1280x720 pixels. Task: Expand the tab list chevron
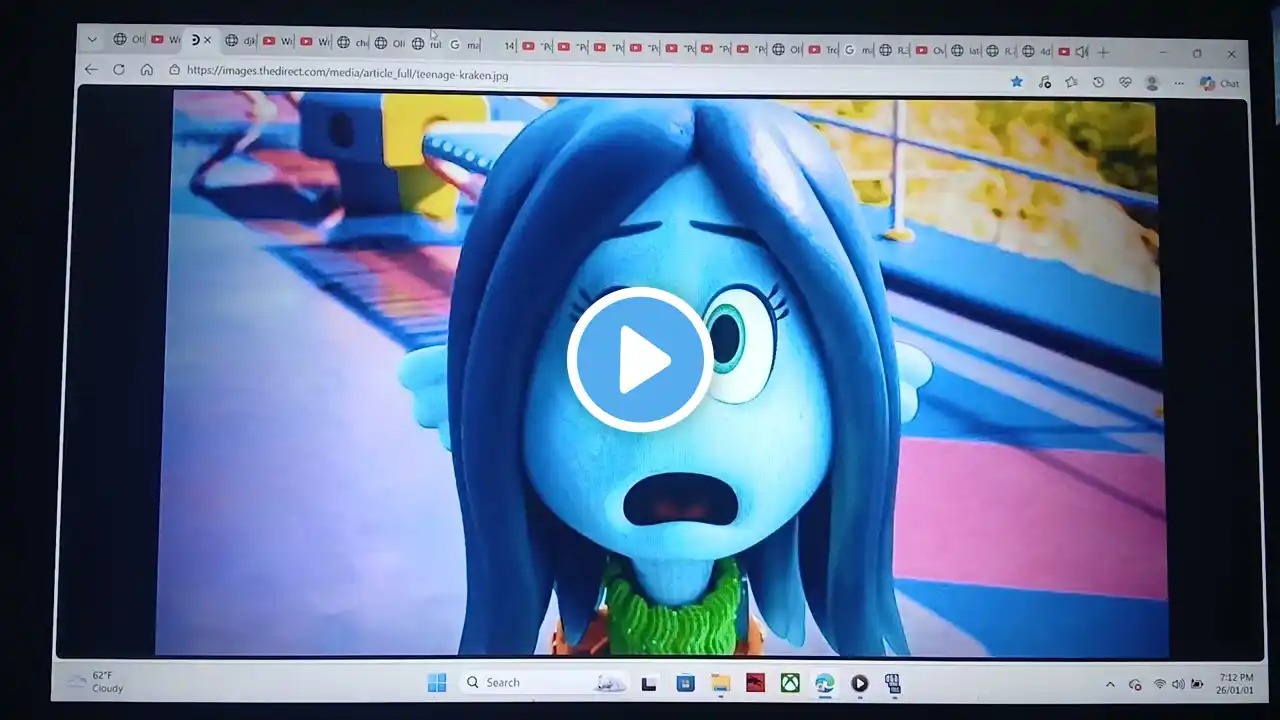click(92, 40)
